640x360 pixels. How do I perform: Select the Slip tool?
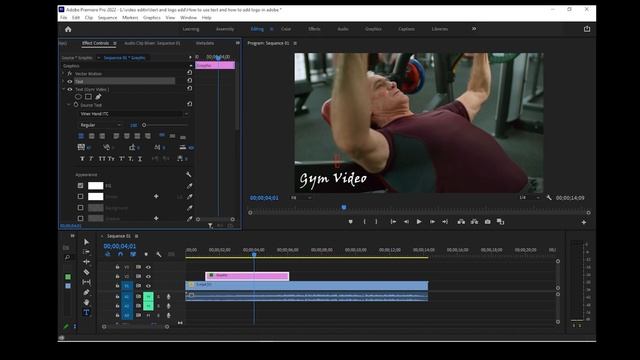pyautogui.click(x=87, y=282)
